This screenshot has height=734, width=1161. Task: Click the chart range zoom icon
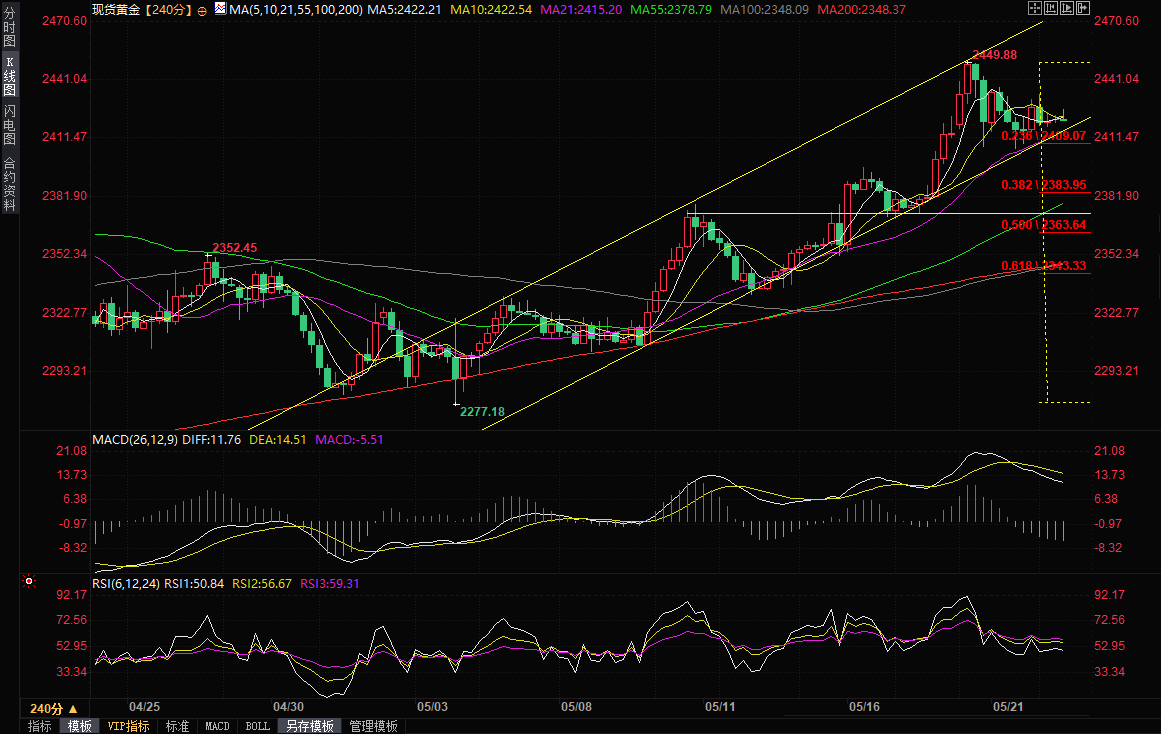click(1051, 8)
